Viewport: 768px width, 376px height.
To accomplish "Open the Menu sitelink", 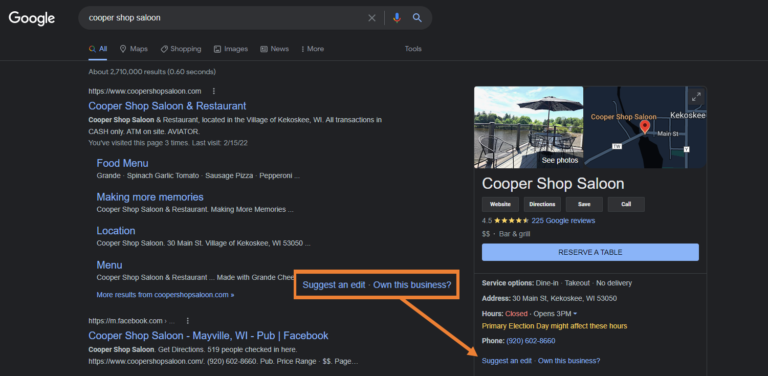I will [109, 265].
